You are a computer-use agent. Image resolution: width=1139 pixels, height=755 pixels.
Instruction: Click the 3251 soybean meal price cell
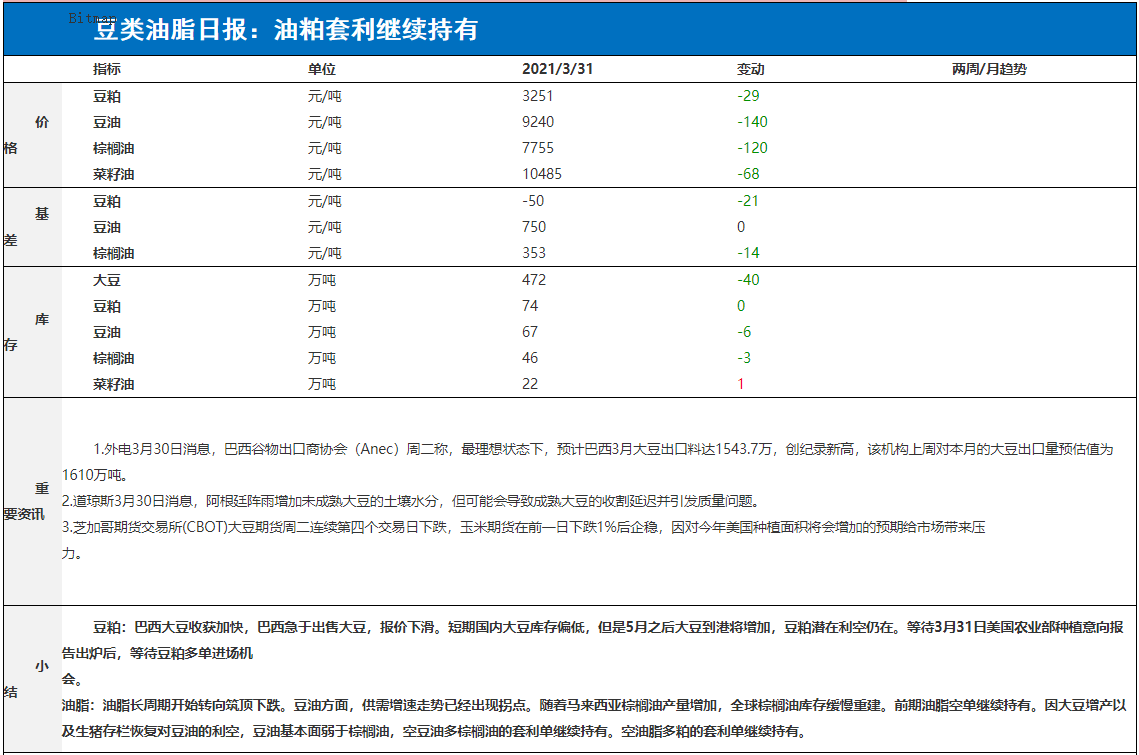538,96
